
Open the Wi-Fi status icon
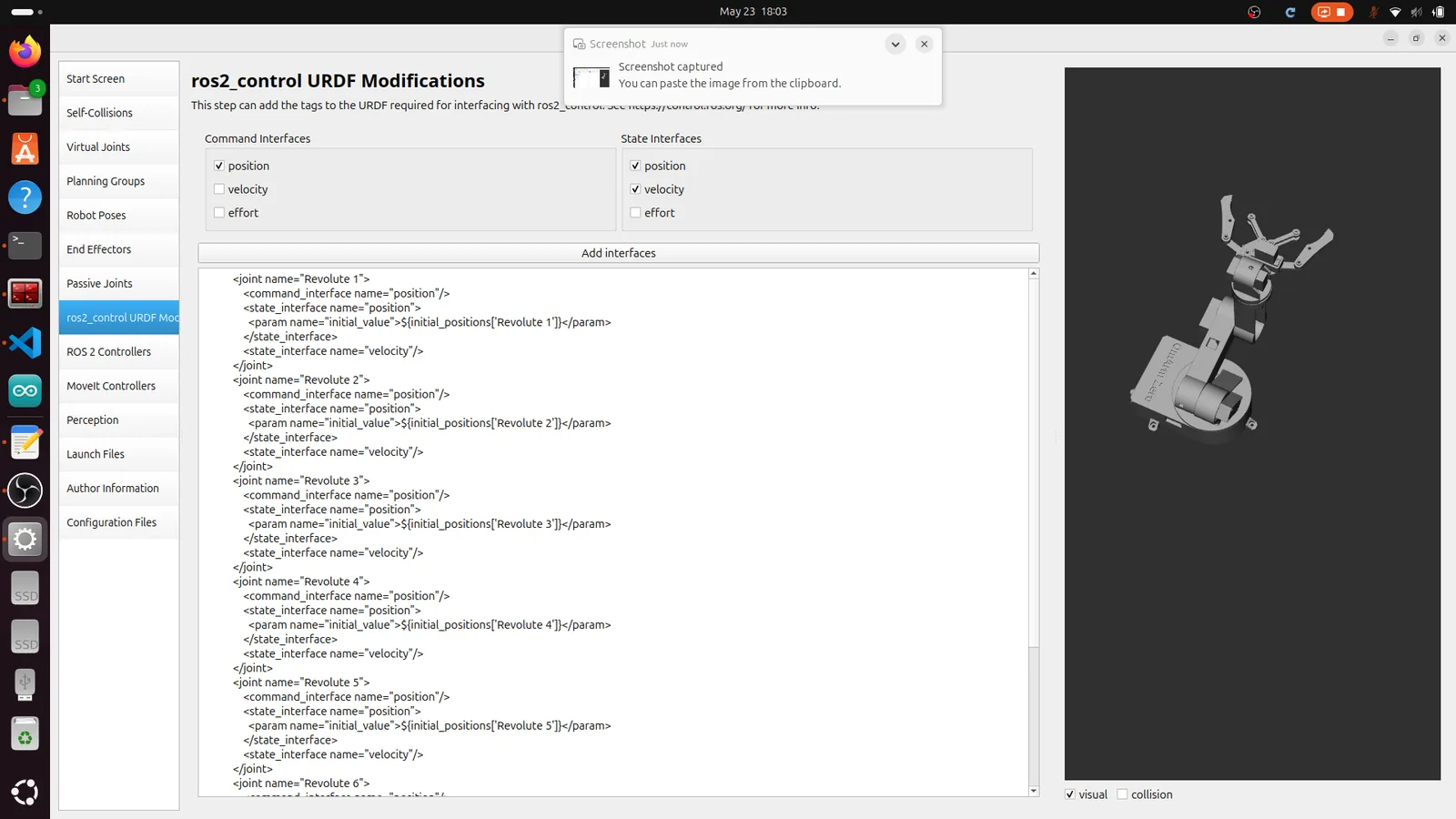coord(1395,12)
